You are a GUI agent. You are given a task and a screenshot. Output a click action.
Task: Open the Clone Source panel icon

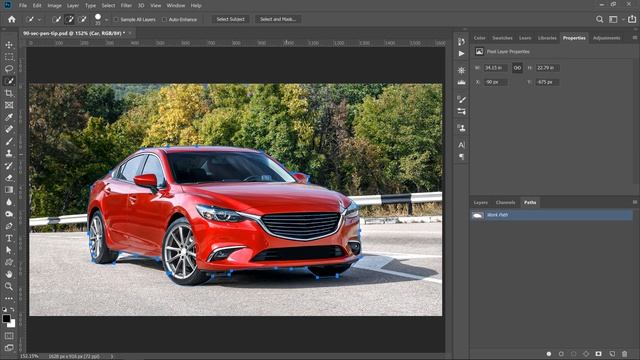[461, 128]
